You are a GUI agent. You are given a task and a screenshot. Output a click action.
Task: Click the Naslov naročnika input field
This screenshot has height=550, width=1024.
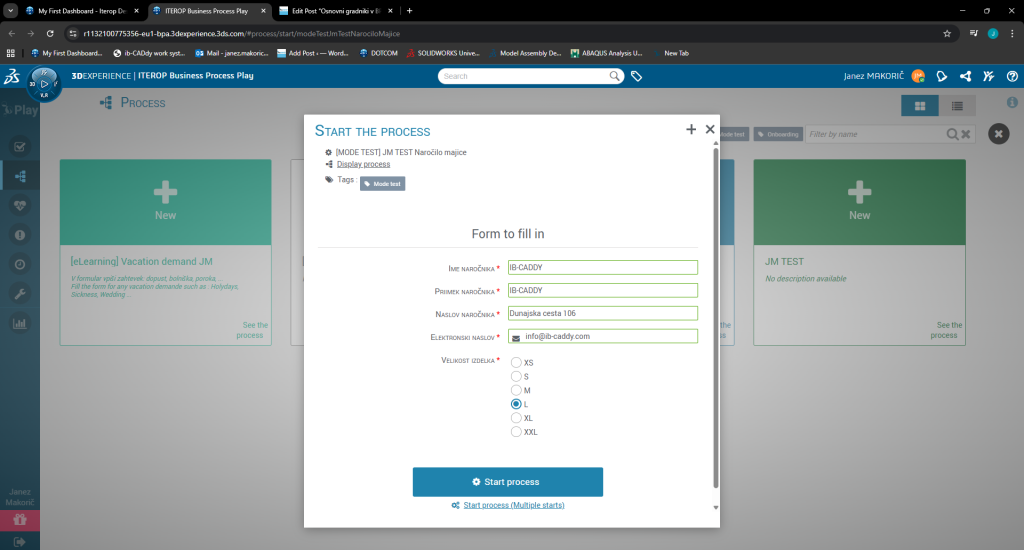coord(602,313)
